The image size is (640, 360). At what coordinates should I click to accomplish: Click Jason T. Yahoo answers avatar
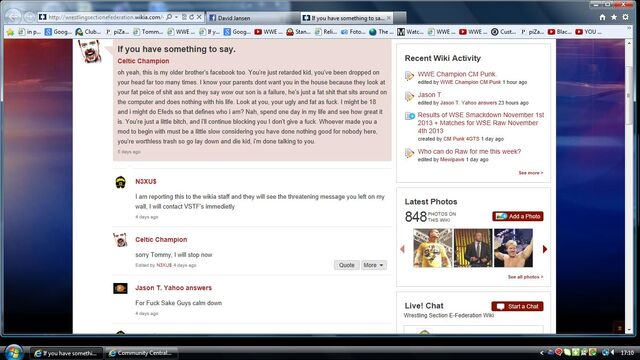tap(120, 289)
